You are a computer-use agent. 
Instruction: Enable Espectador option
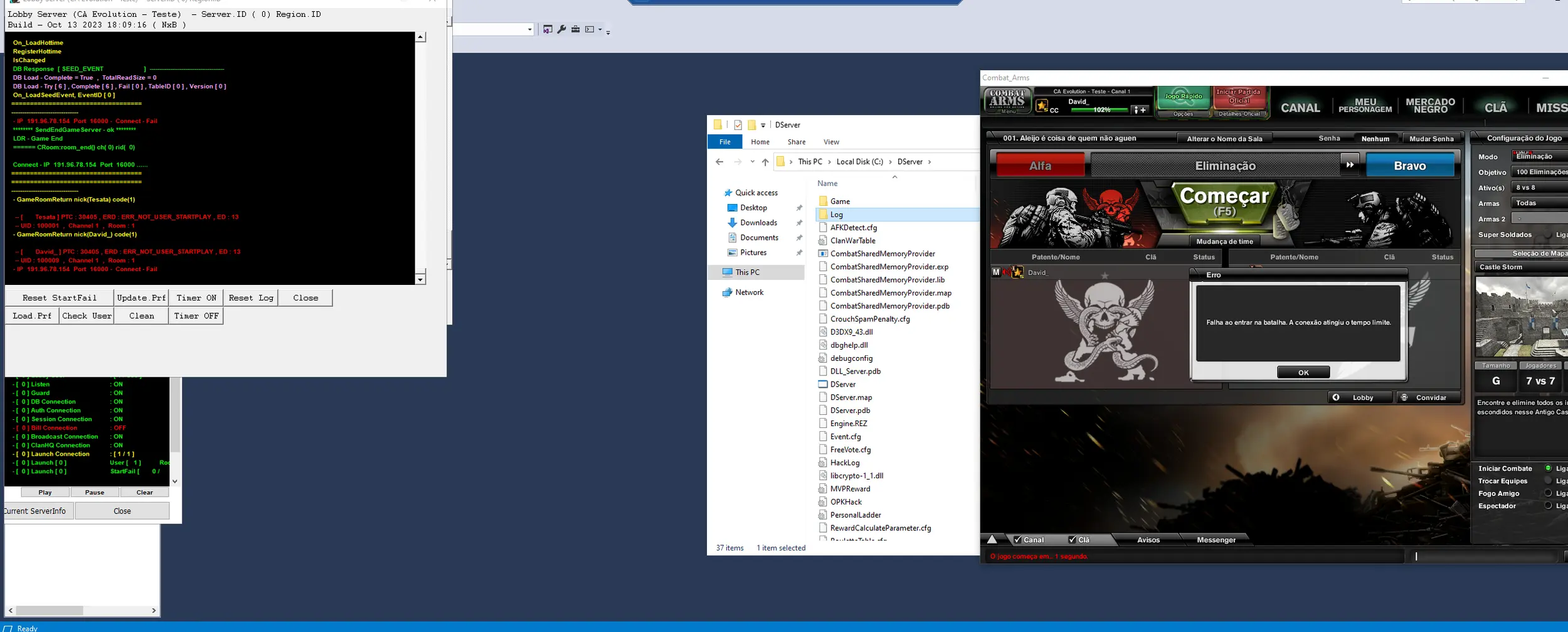coord(1548,506)
